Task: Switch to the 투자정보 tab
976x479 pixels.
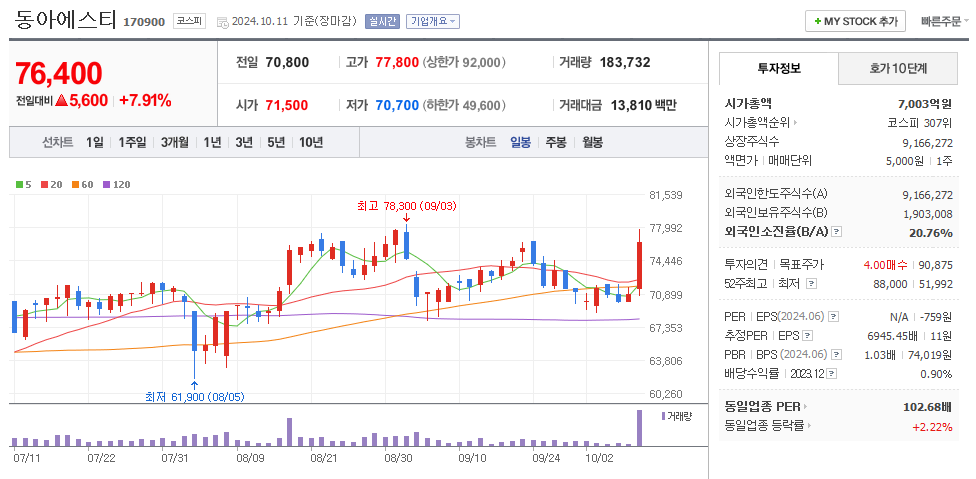Action: [779, 68]
